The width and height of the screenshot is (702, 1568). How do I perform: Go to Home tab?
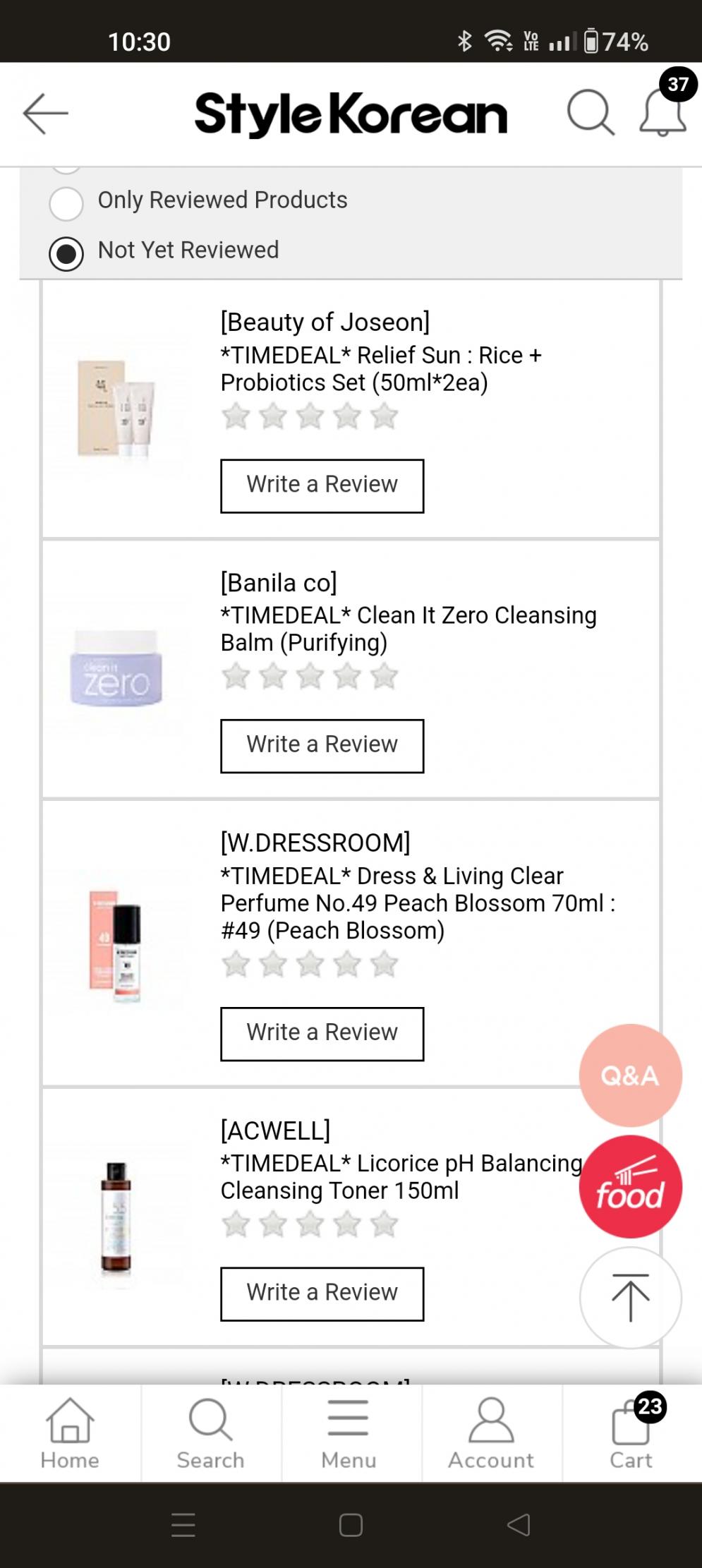[70, 1433]
